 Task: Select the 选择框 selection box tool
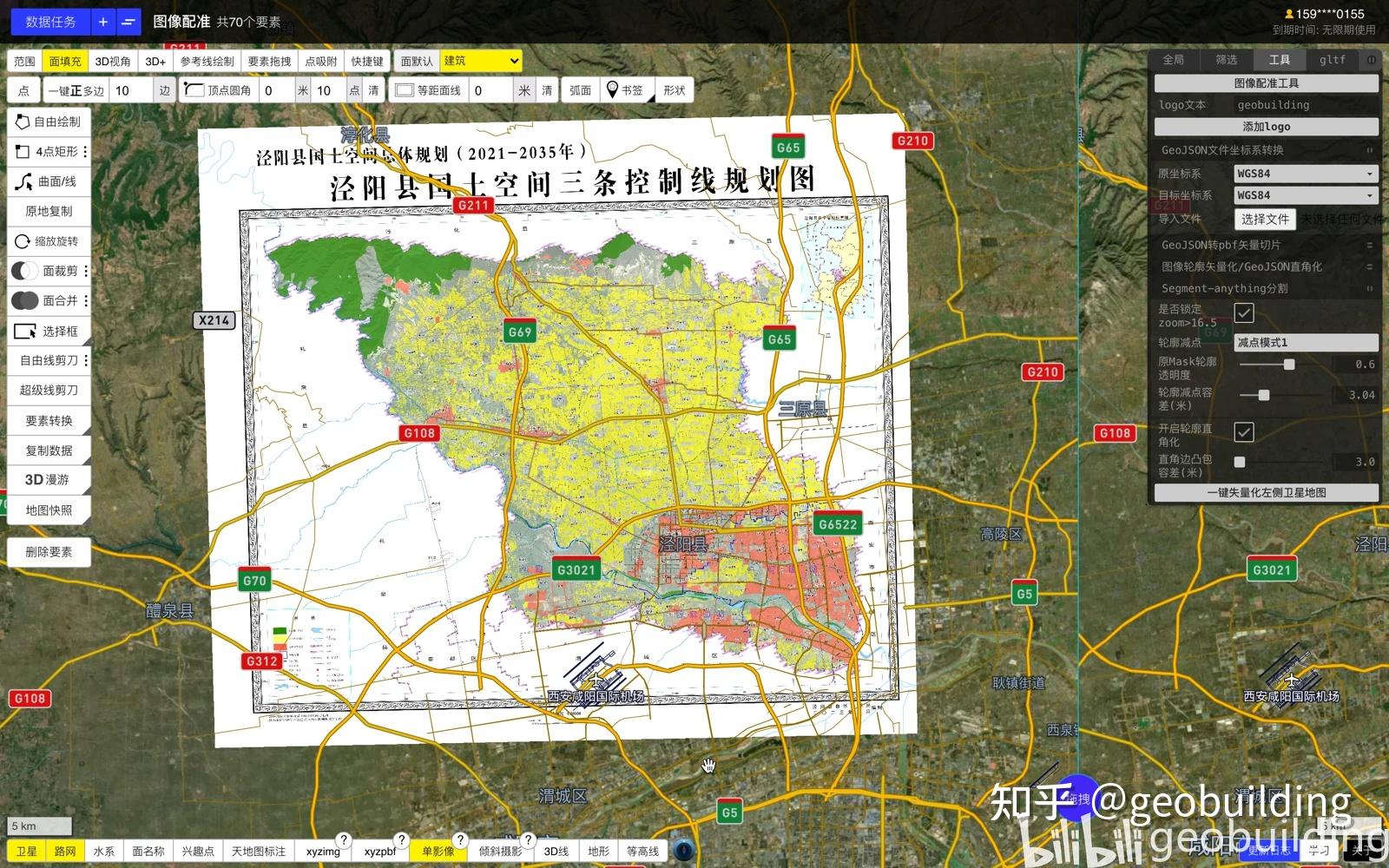pos(48,331)
